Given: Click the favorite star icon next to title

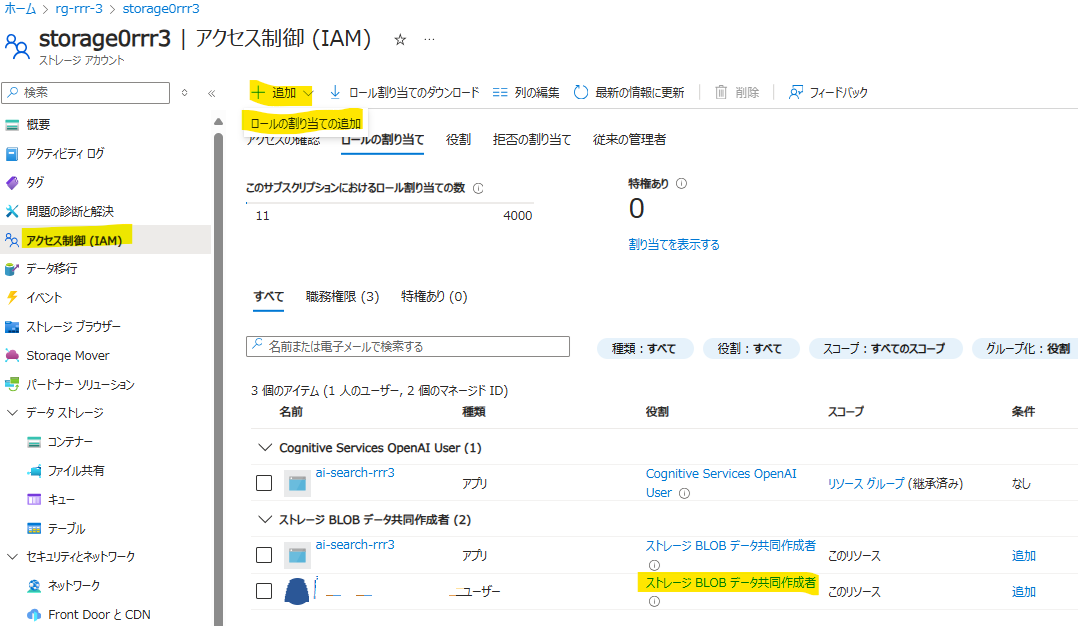Looking at the screenshot, I should (400, 40).
